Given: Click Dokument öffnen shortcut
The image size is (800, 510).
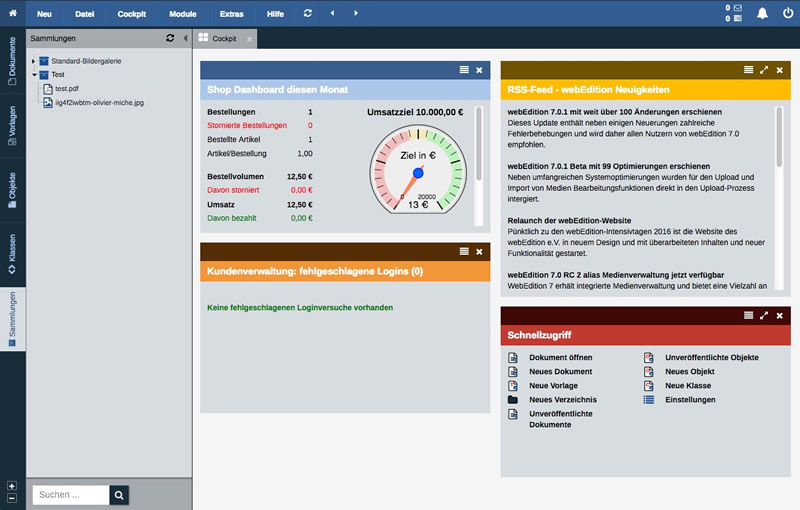Looking at the screenshot, I should pos(560,358).
